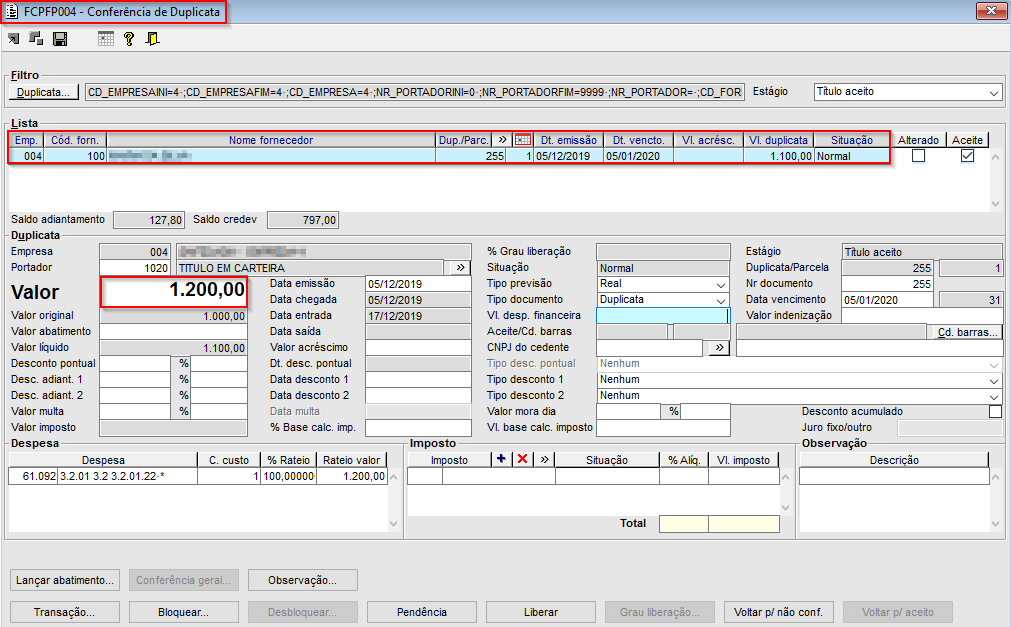
Task: Click the Lista scroll down arrow
Action: pos(996,204)
